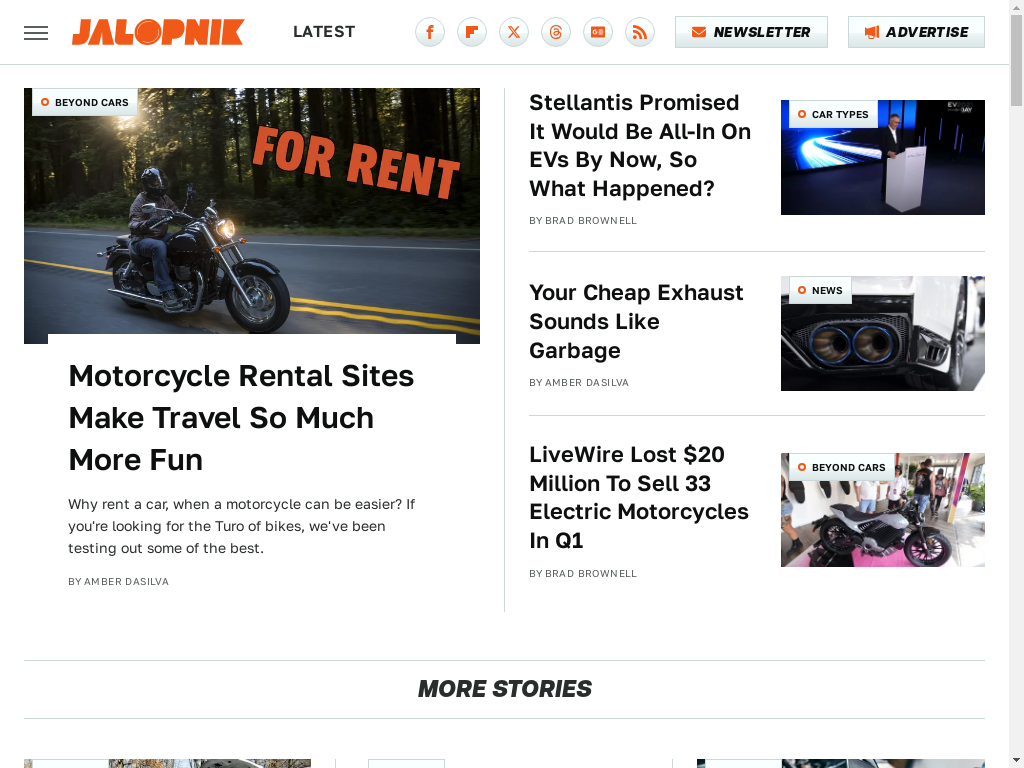
Task: Visit Jalopnik's Facebook page icon
Action: pyautogui.click(x=430, y=32)
